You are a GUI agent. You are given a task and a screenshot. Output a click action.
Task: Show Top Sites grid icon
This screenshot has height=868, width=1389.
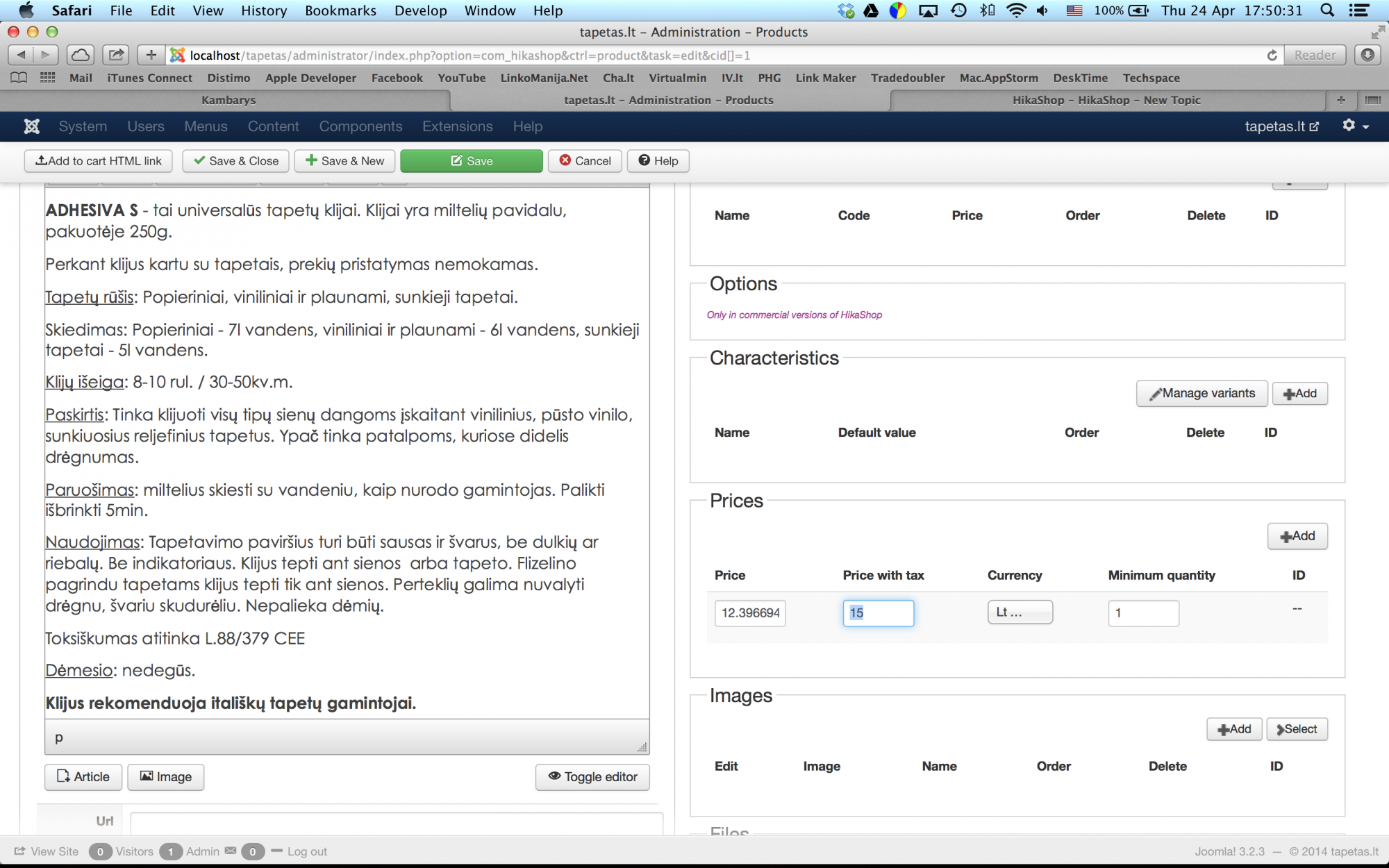click(47, 78)
